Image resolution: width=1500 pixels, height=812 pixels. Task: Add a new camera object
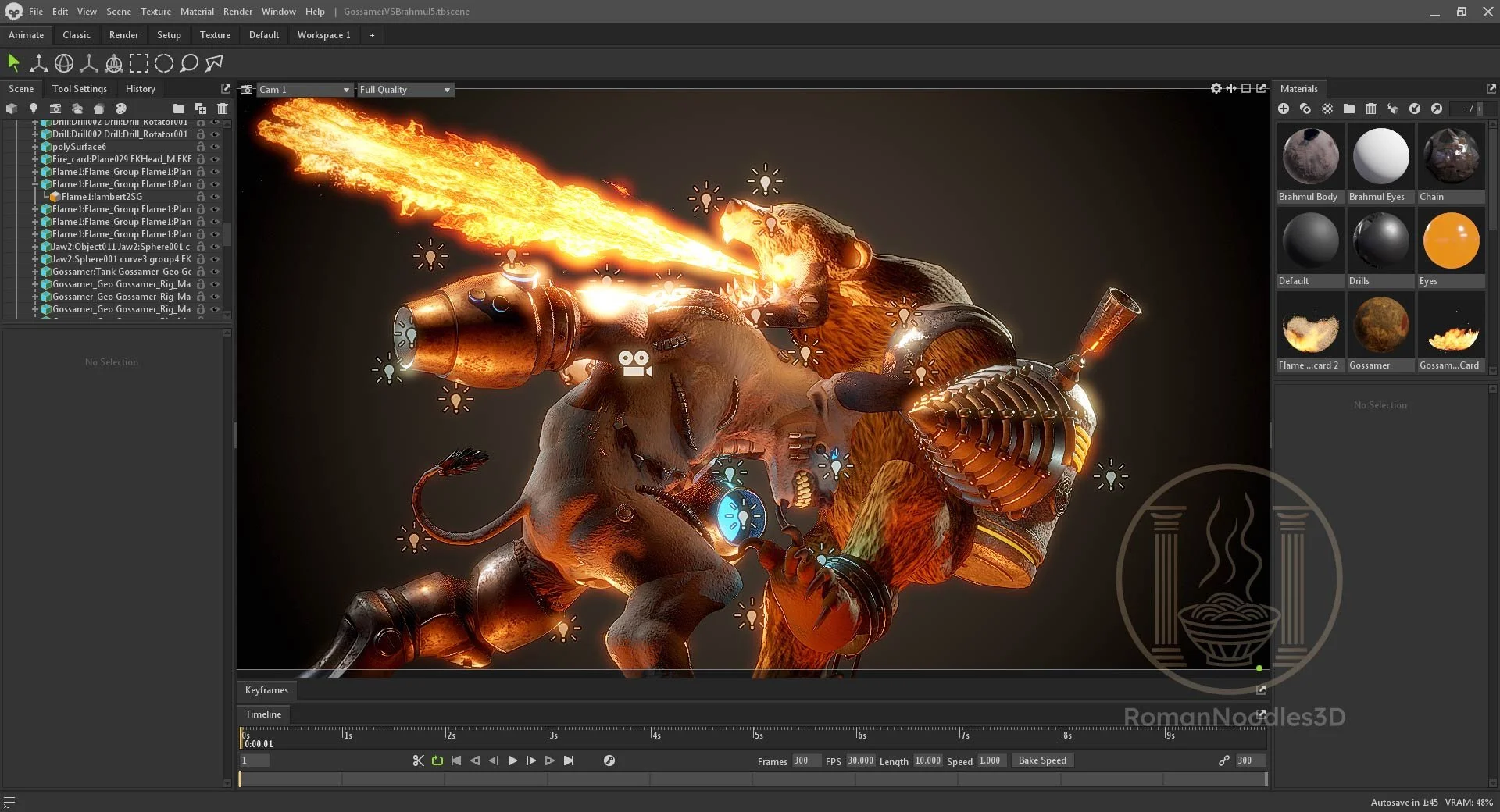55,109
